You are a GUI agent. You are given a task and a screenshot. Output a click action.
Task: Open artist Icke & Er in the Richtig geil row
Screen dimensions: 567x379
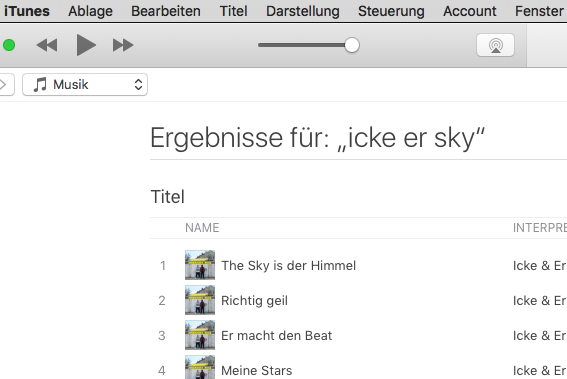point(540,301)
